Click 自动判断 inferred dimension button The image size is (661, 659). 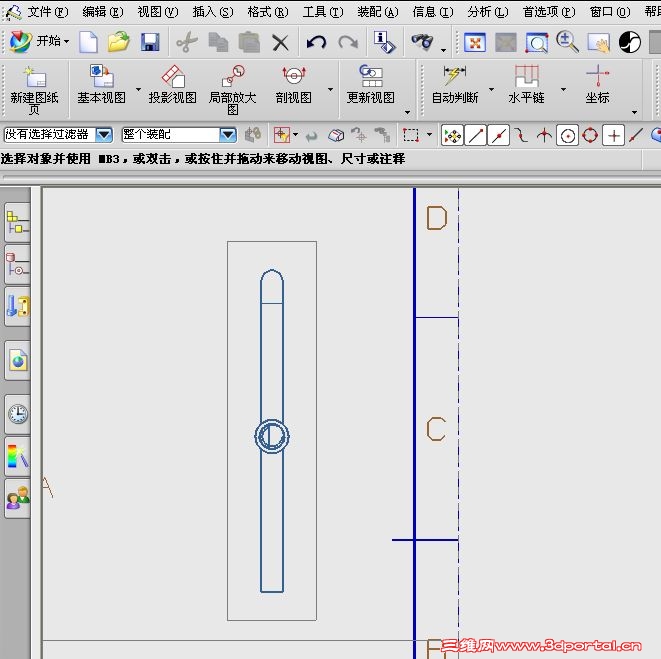coord(455,84)
